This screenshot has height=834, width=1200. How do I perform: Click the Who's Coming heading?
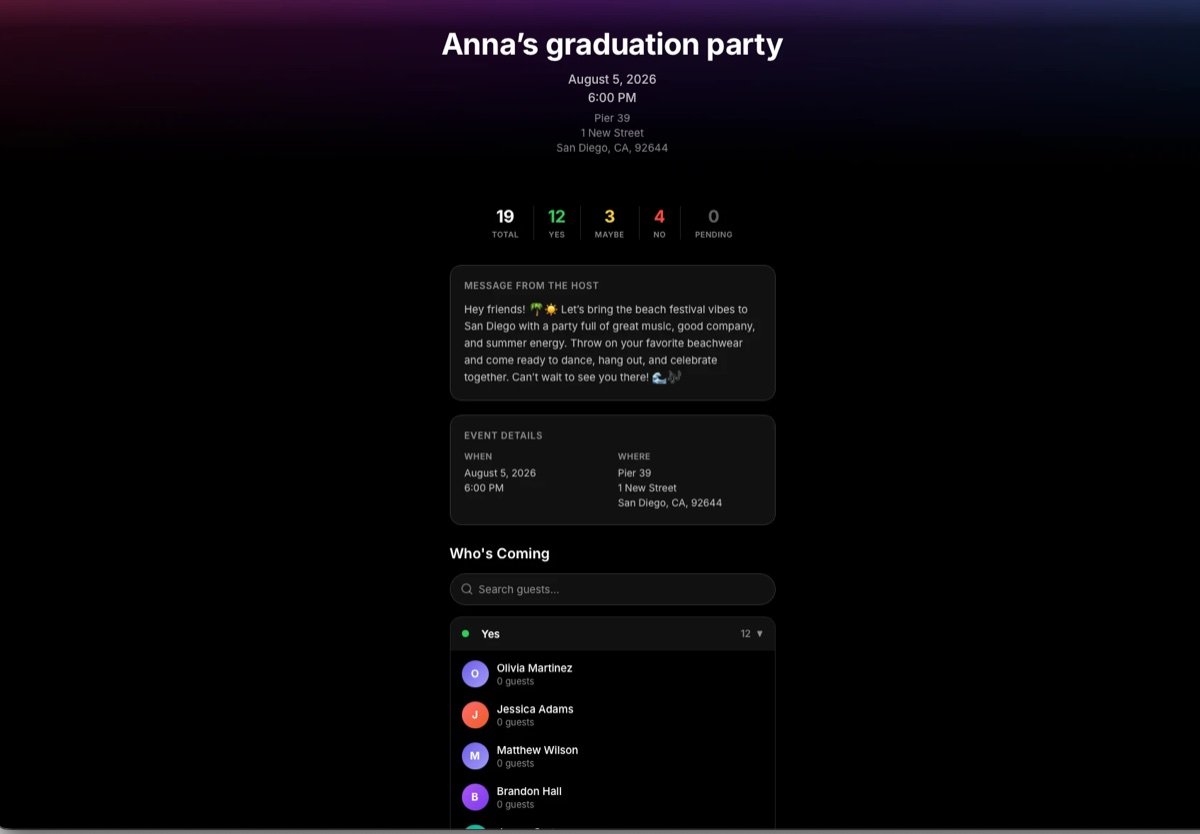pos(500,553)
